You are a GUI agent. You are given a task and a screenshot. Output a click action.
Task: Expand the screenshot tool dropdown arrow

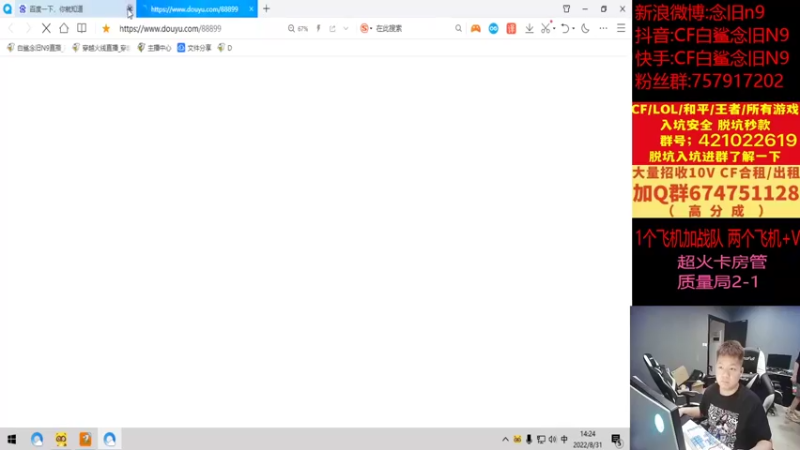[x=554, y=29]
